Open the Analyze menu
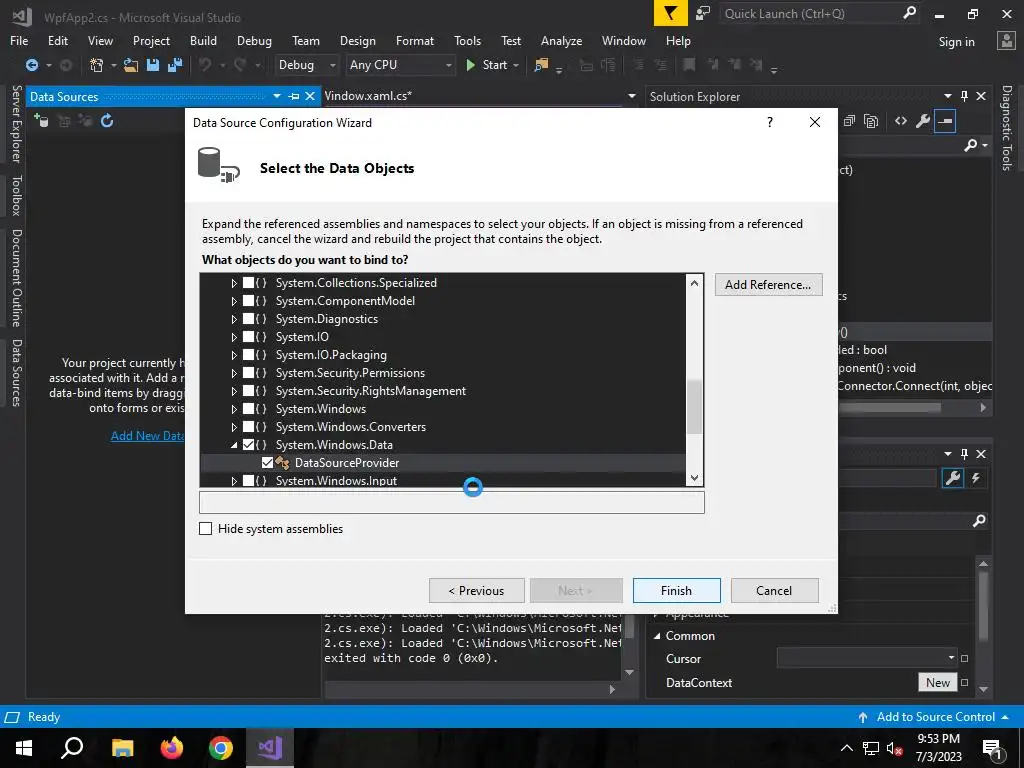The width and height of the screenshot is (1024, 768). 561,40
